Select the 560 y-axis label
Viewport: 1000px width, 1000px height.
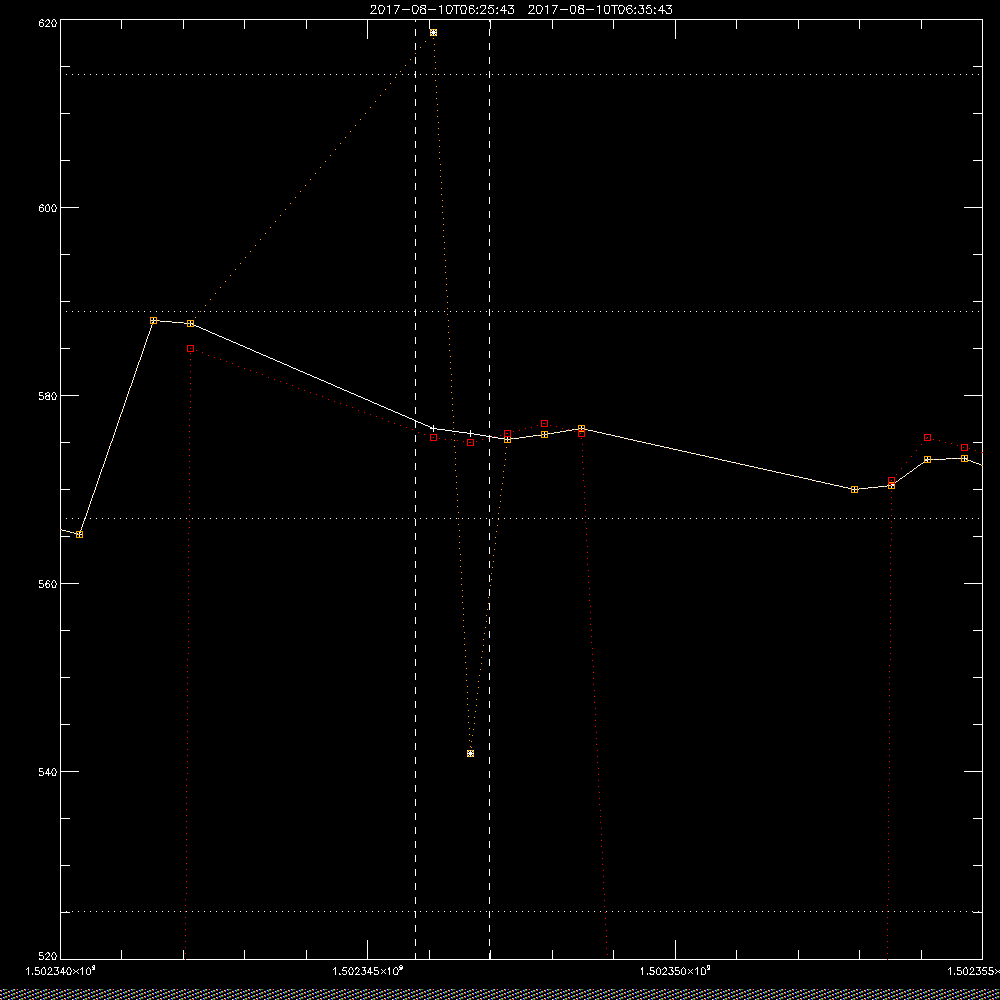[48, 584]
